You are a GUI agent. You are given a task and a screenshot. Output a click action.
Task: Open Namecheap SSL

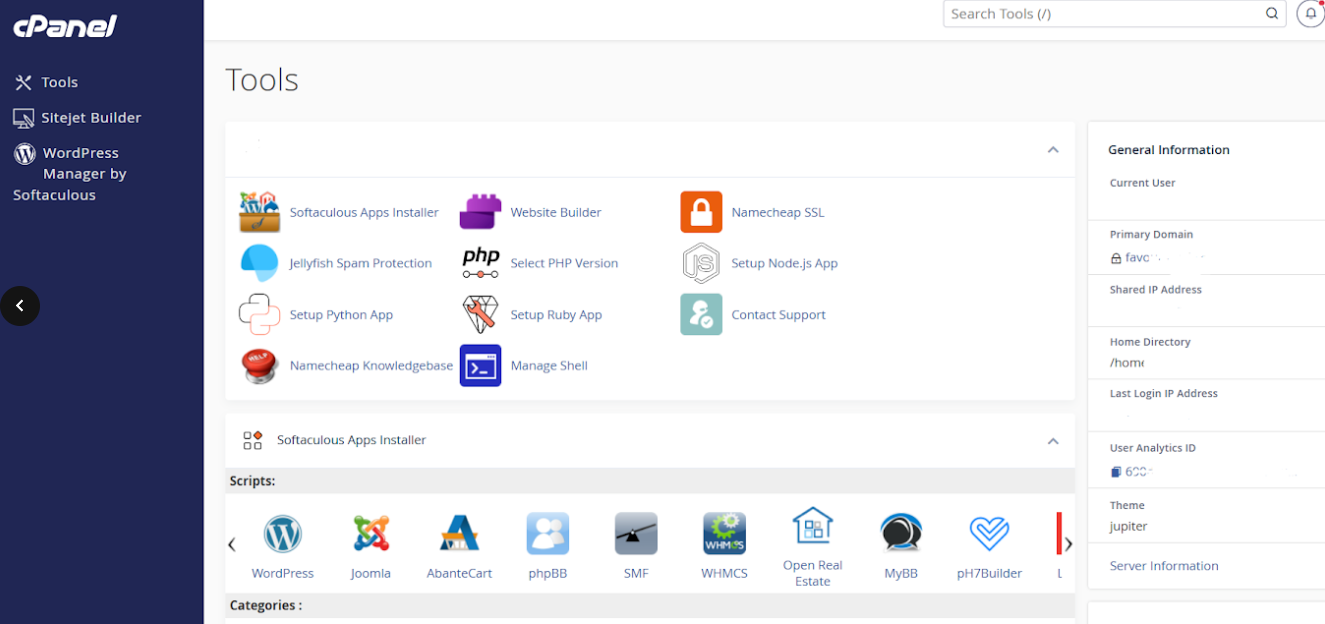click(x=778, y=212)
